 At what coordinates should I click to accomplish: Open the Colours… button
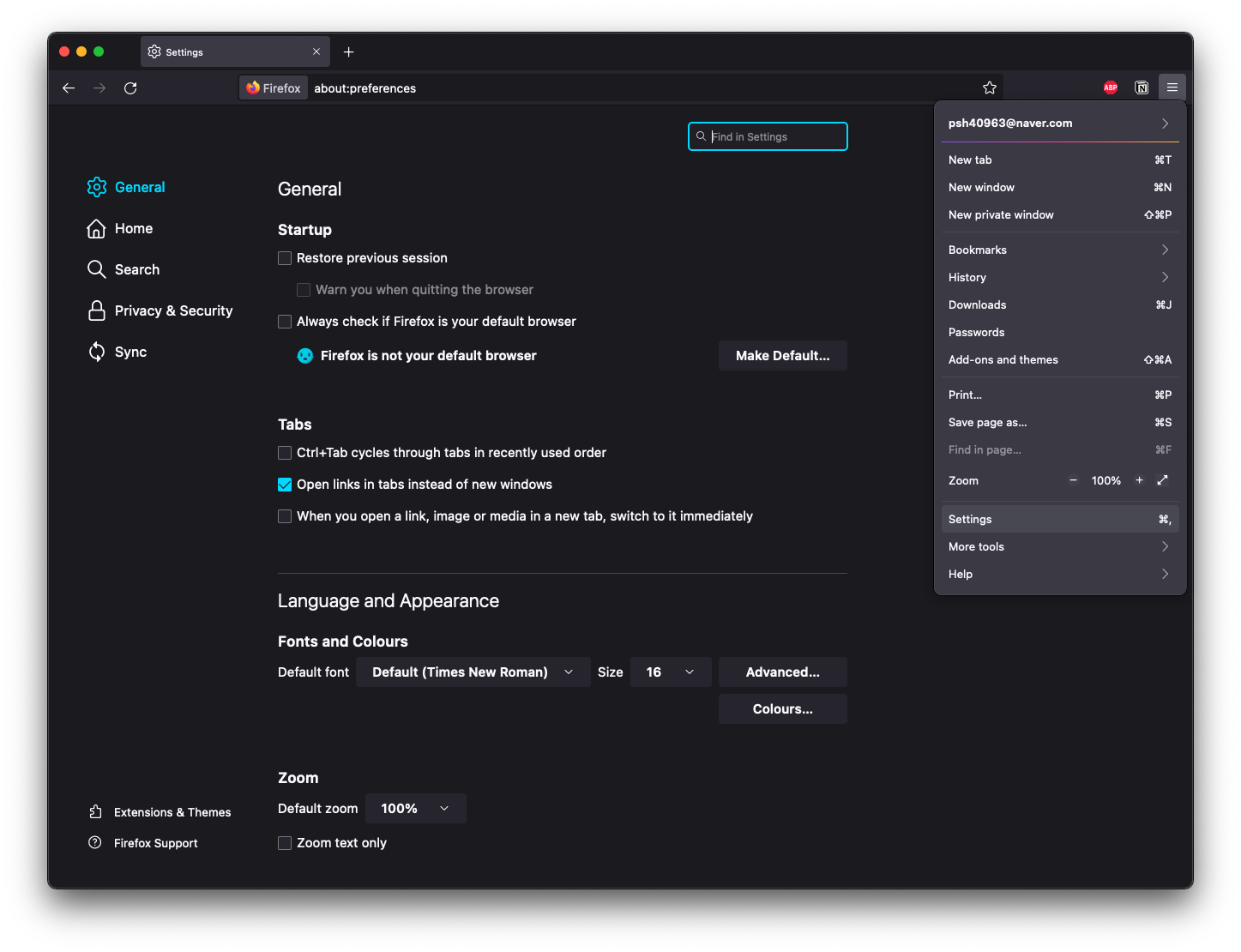(x=783, y=709)
